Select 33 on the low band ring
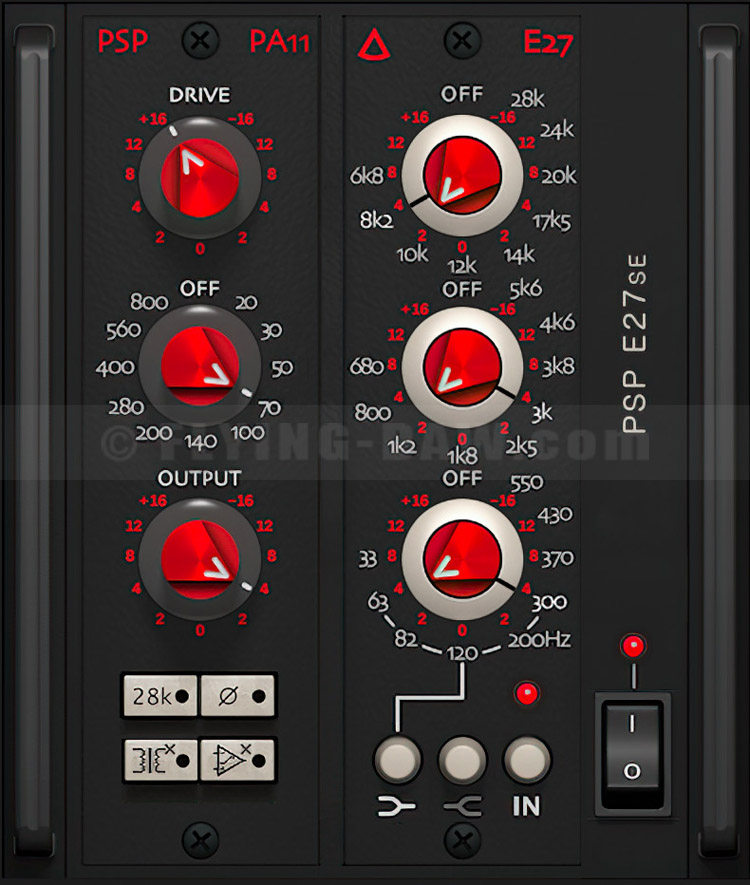 [367, 559]
